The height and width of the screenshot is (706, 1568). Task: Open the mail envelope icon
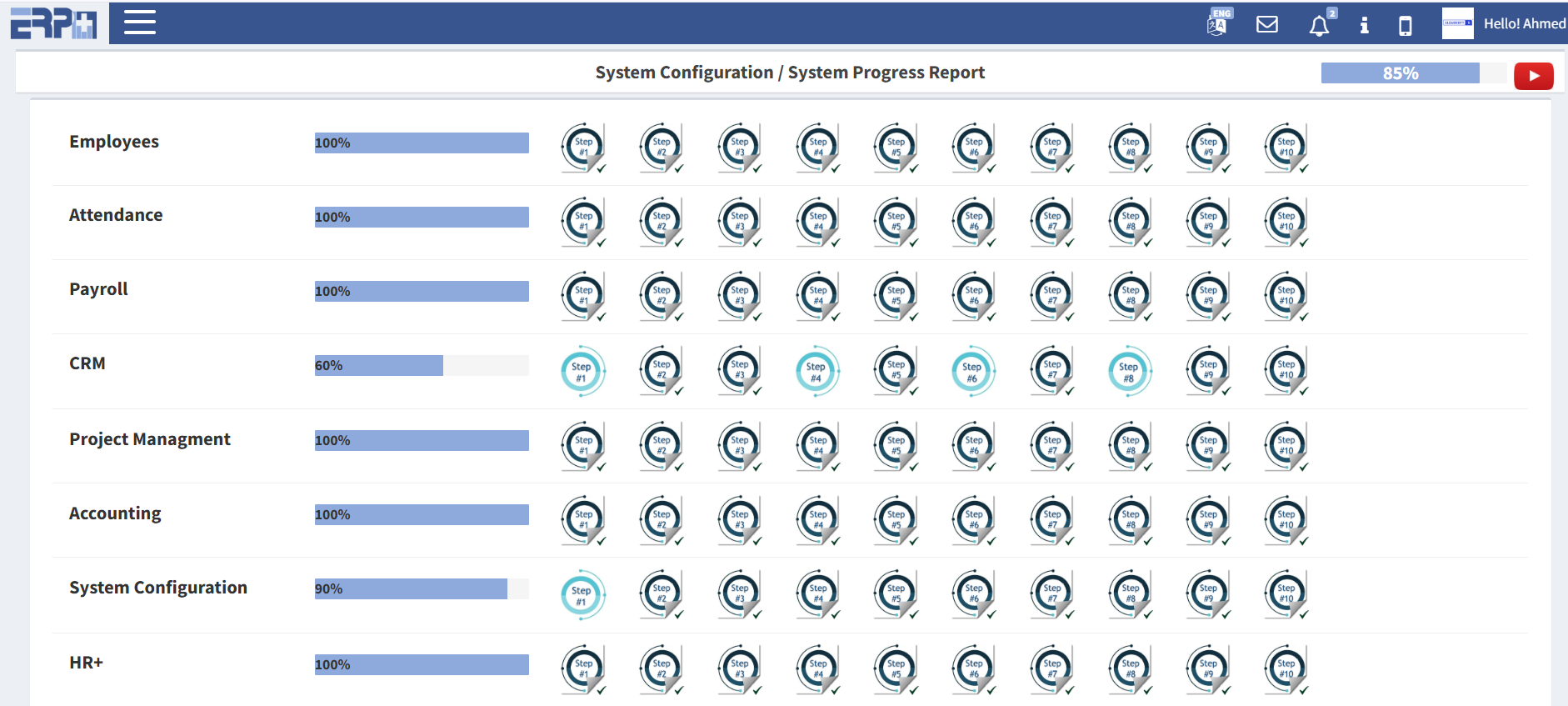pyautogui.click(x=1266, y=24)
